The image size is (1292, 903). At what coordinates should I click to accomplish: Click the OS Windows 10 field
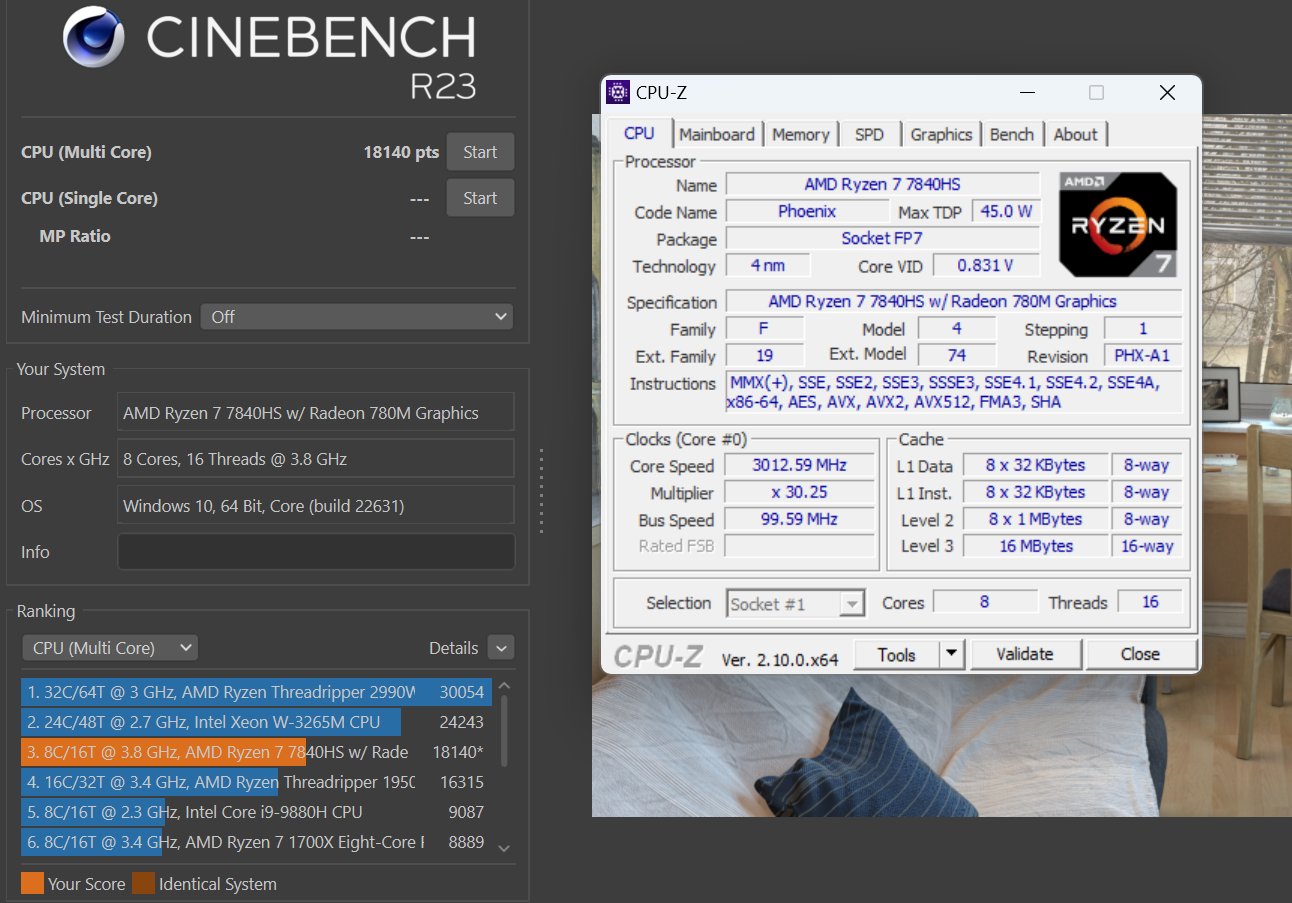tap(316, 505)
